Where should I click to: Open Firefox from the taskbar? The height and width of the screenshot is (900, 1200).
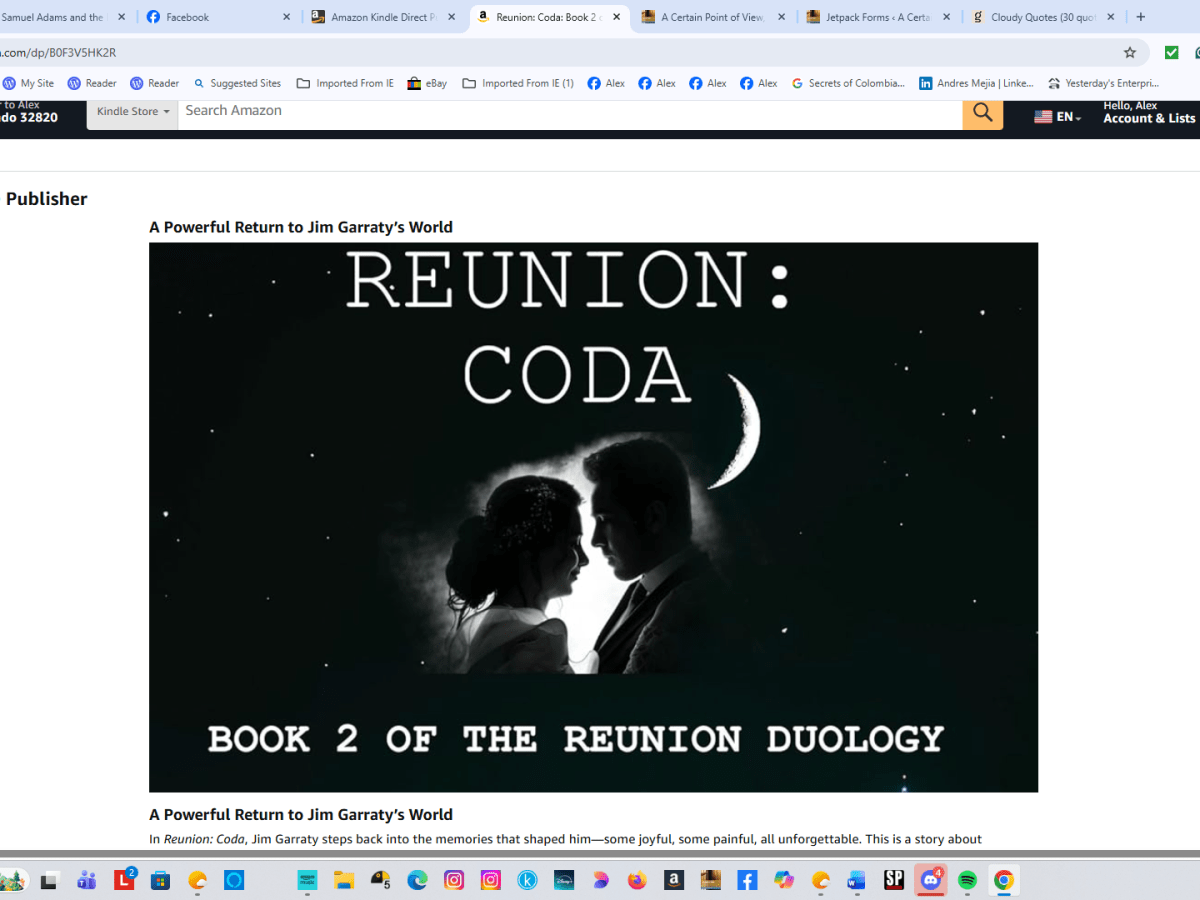point(637,880)
